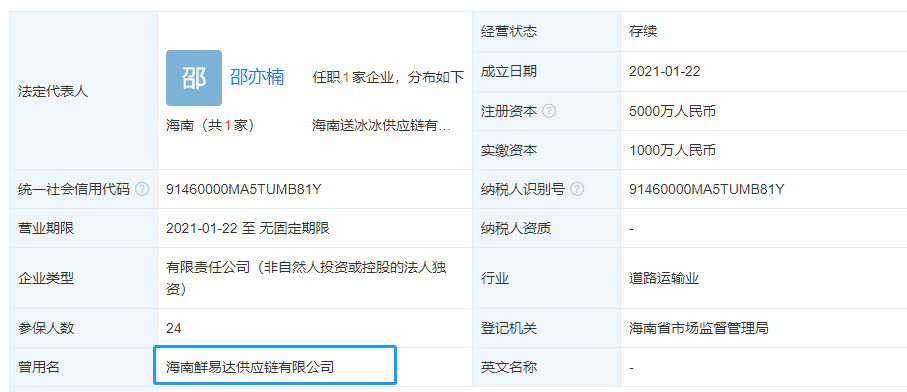
Task: Click the help icon beside 注册资本
Action: tap(550, 111)
